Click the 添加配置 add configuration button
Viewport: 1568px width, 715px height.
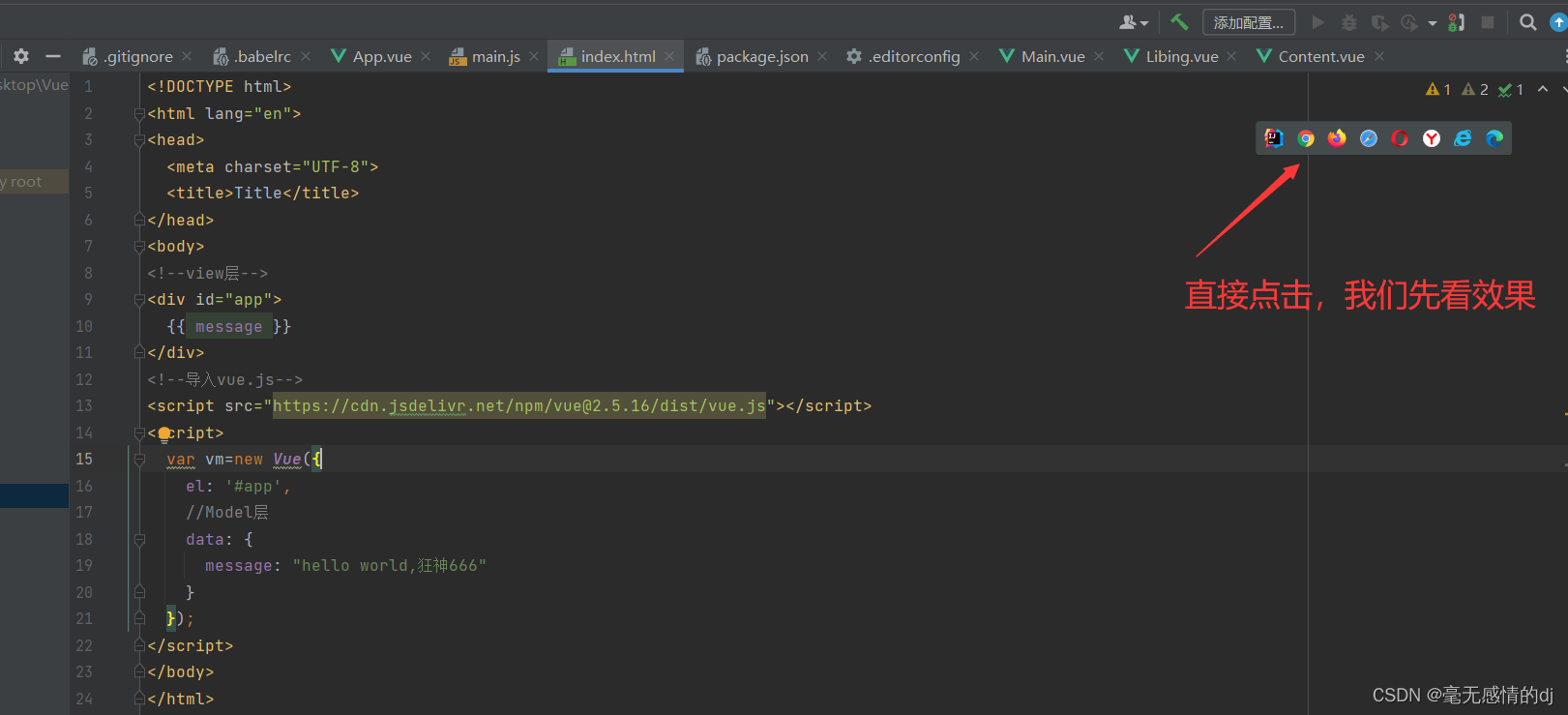pos(1249,22)
